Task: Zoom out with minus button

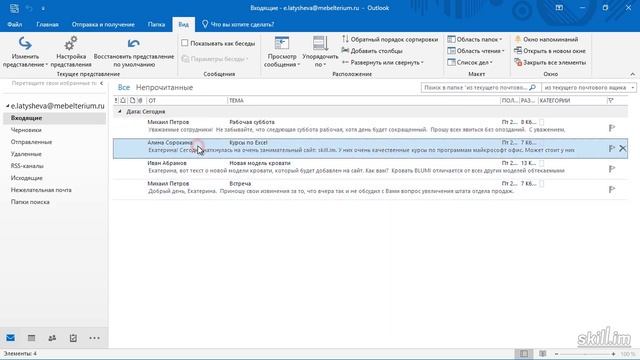Action: pyautogui.click(x=556, y=354)
